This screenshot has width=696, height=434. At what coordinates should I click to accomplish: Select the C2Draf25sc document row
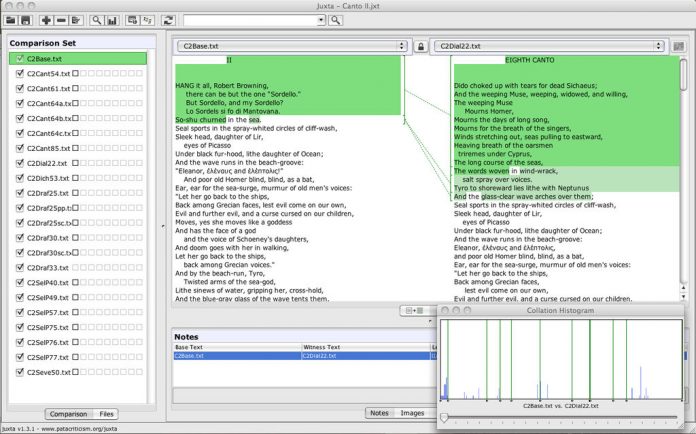pyautogui.click(x=78, y=223)
